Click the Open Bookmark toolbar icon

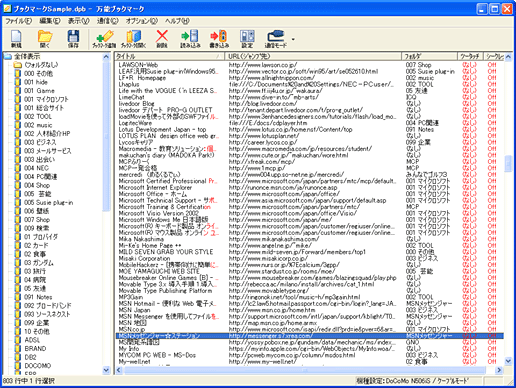click(x=133, y=38)
